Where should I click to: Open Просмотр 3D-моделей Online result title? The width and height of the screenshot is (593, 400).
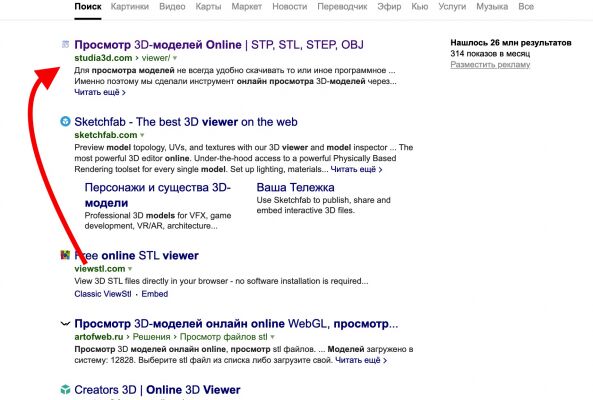[x=219, y=45]
